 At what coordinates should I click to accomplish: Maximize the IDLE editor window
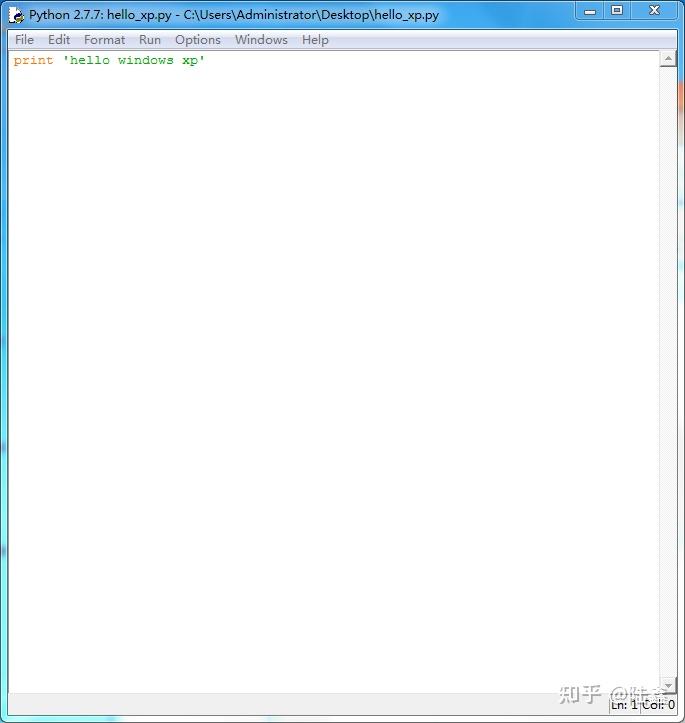617,11
